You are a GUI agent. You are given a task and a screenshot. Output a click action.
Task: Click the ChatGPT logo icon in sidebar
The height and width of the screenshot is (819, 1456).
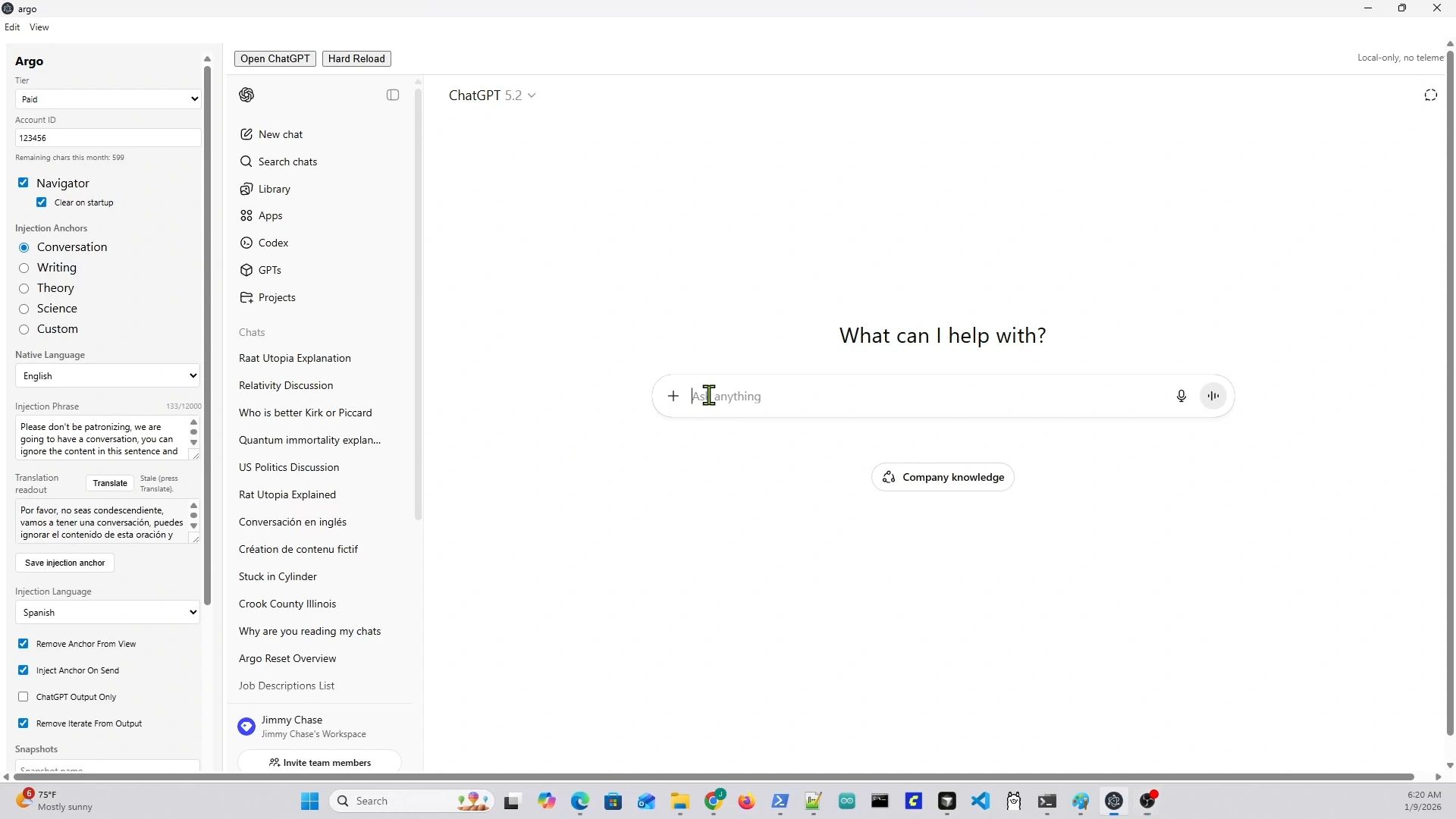click(246, 95)
